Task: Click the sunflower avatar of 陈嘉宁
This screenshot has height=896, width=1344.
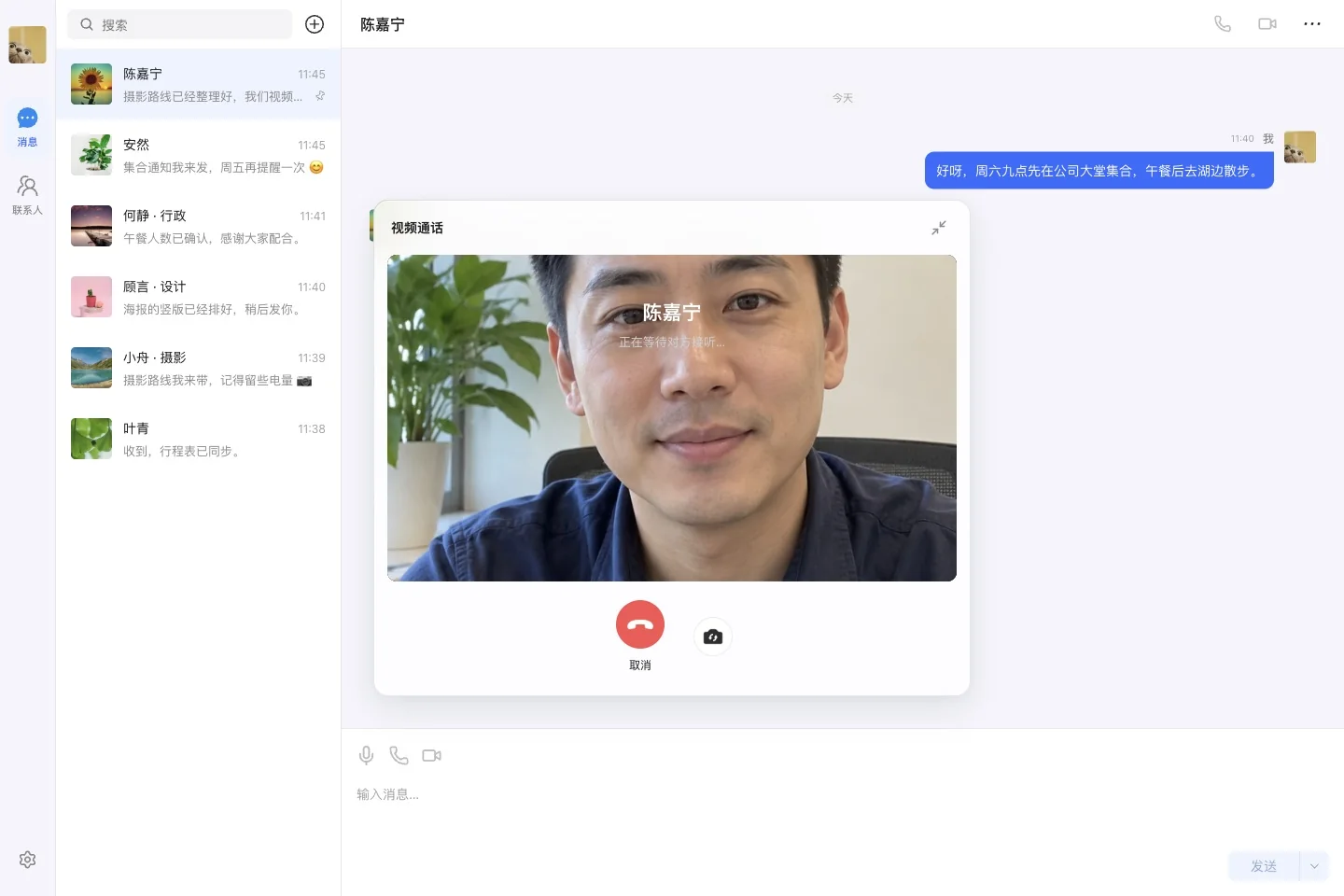Action: coord(91,84)
